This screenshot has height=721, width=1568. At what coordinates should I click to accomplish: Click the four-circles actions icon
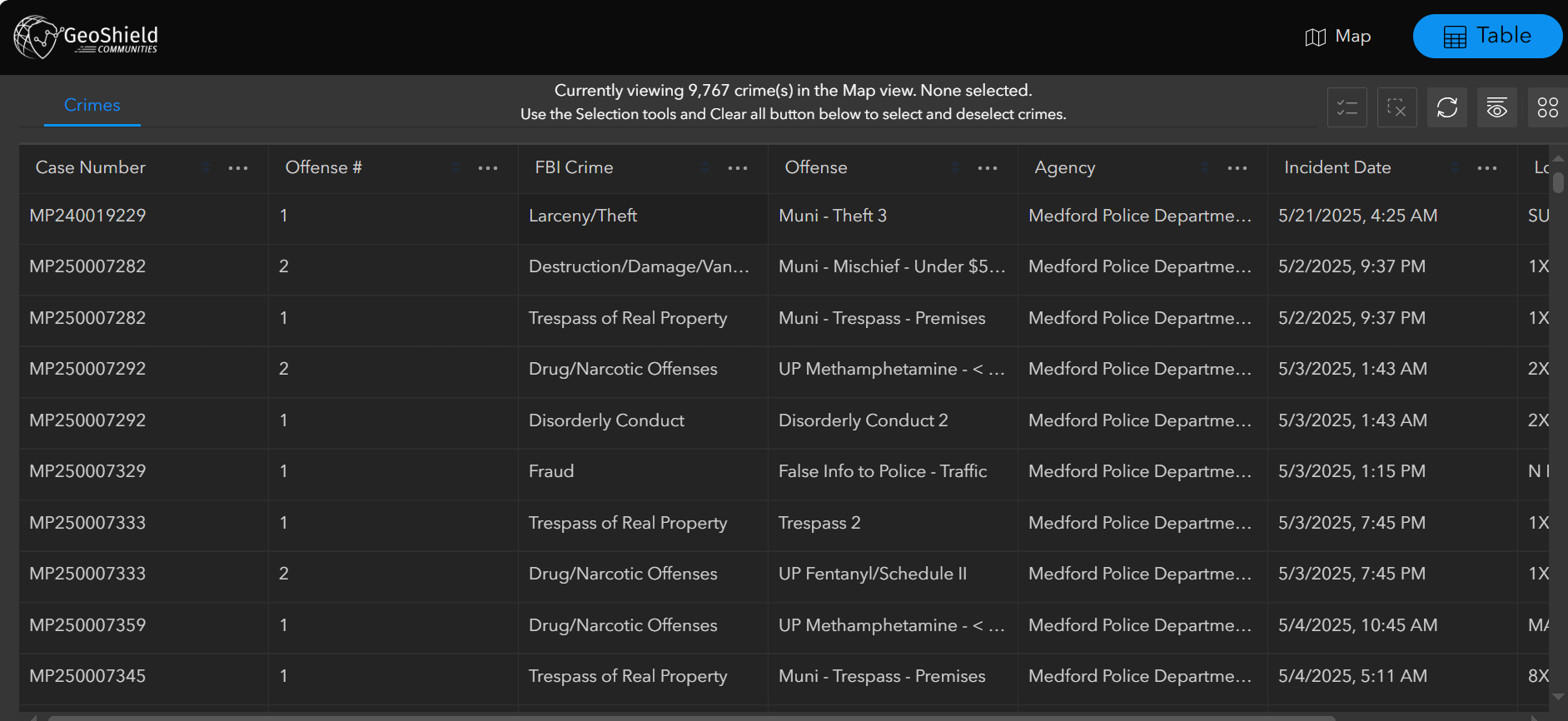click(1547, 107)
